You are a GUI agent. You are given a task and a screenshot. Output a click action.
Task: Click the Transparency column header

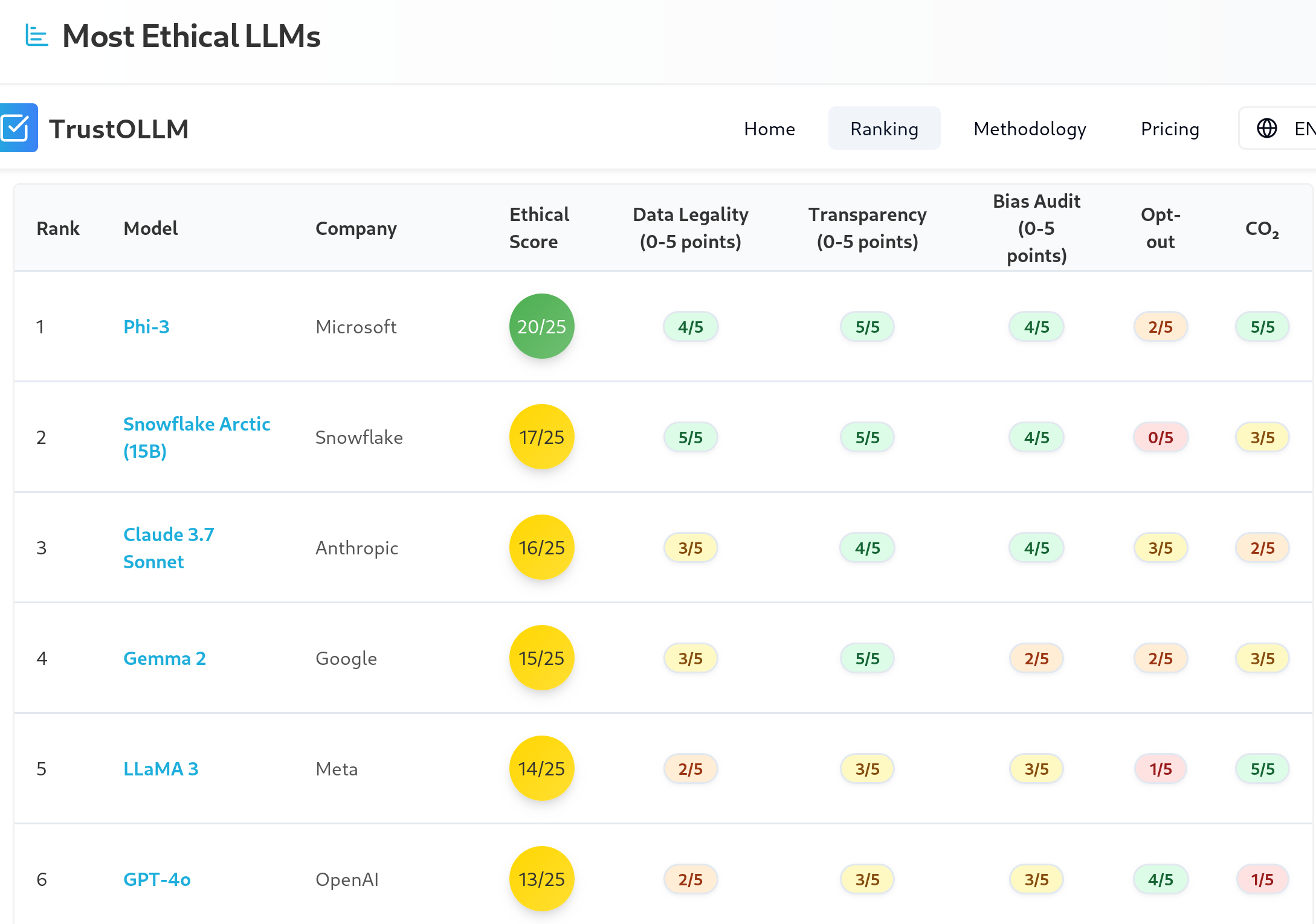click(x=867, y=228)
